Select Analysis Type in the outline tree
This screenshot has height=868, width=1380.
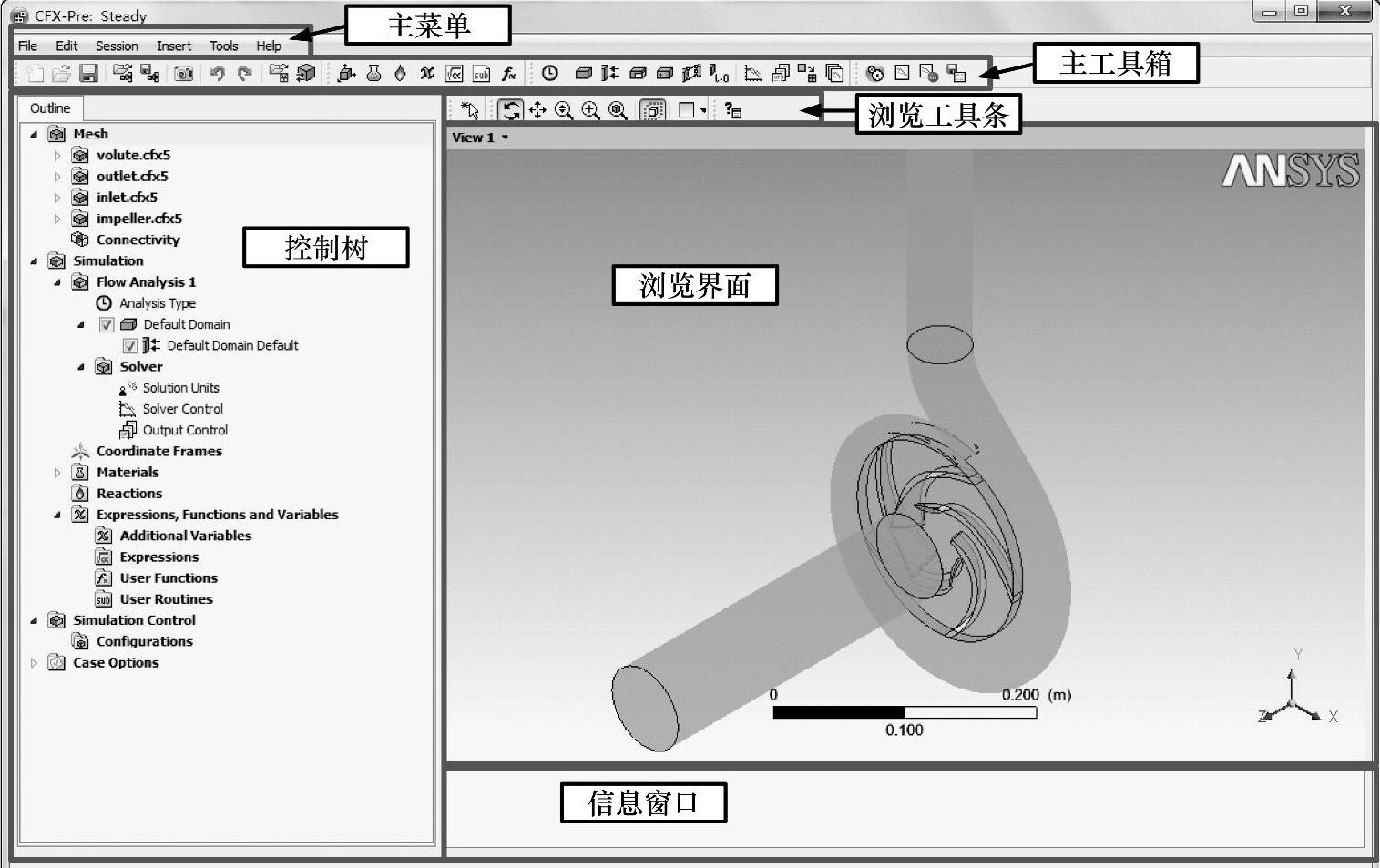tap(158, 303)
